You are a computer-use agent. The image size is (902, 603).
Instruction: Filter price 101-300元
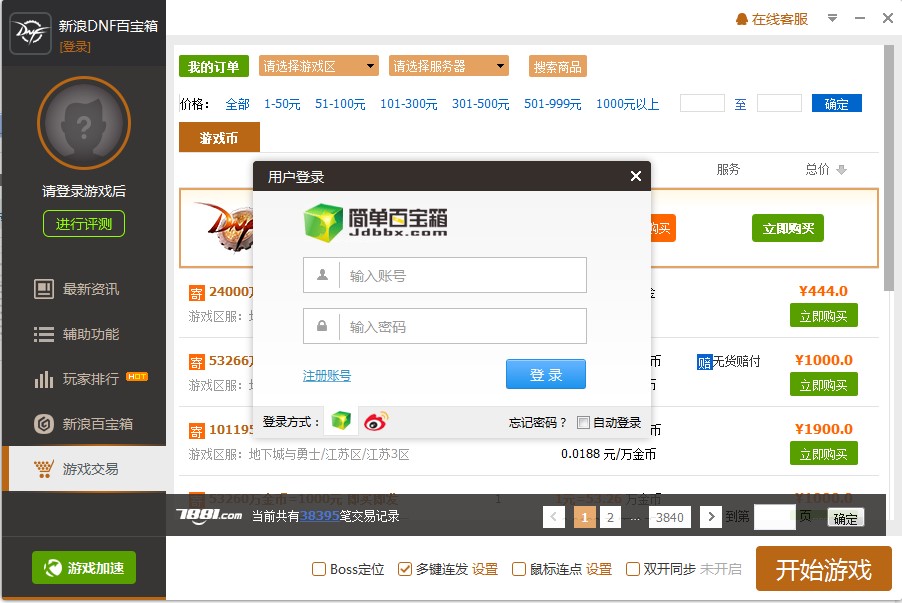pyautogui.click(x=408, y=104)
